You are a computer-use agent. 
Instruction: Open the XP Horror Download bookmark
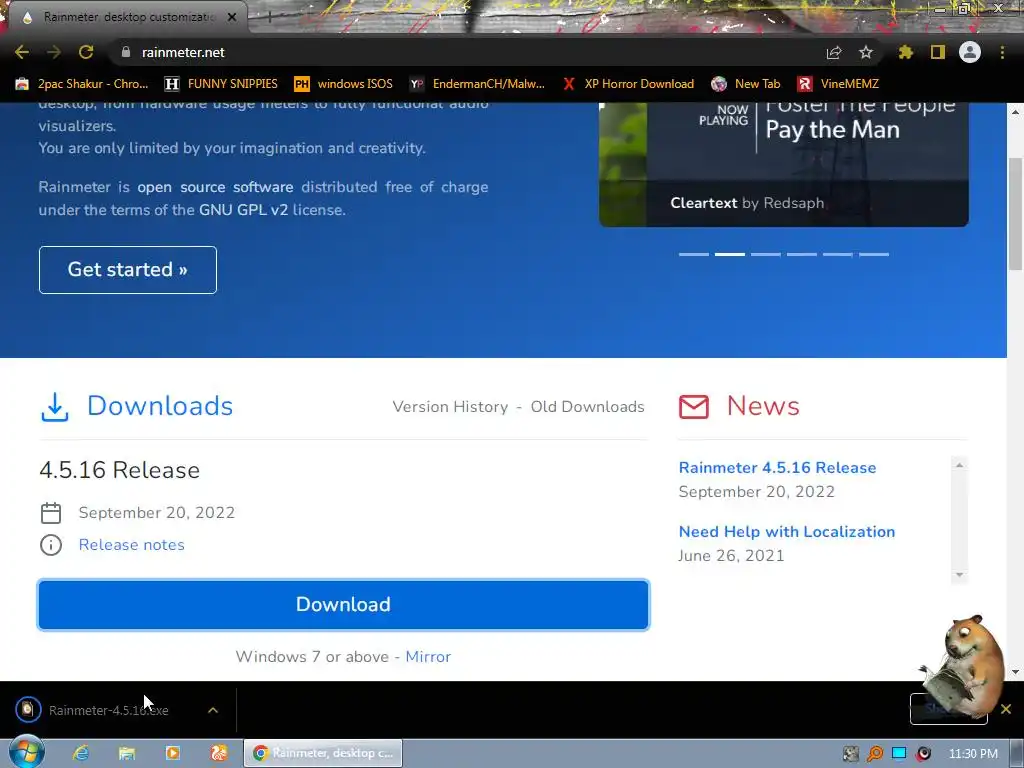pos(628,84)
